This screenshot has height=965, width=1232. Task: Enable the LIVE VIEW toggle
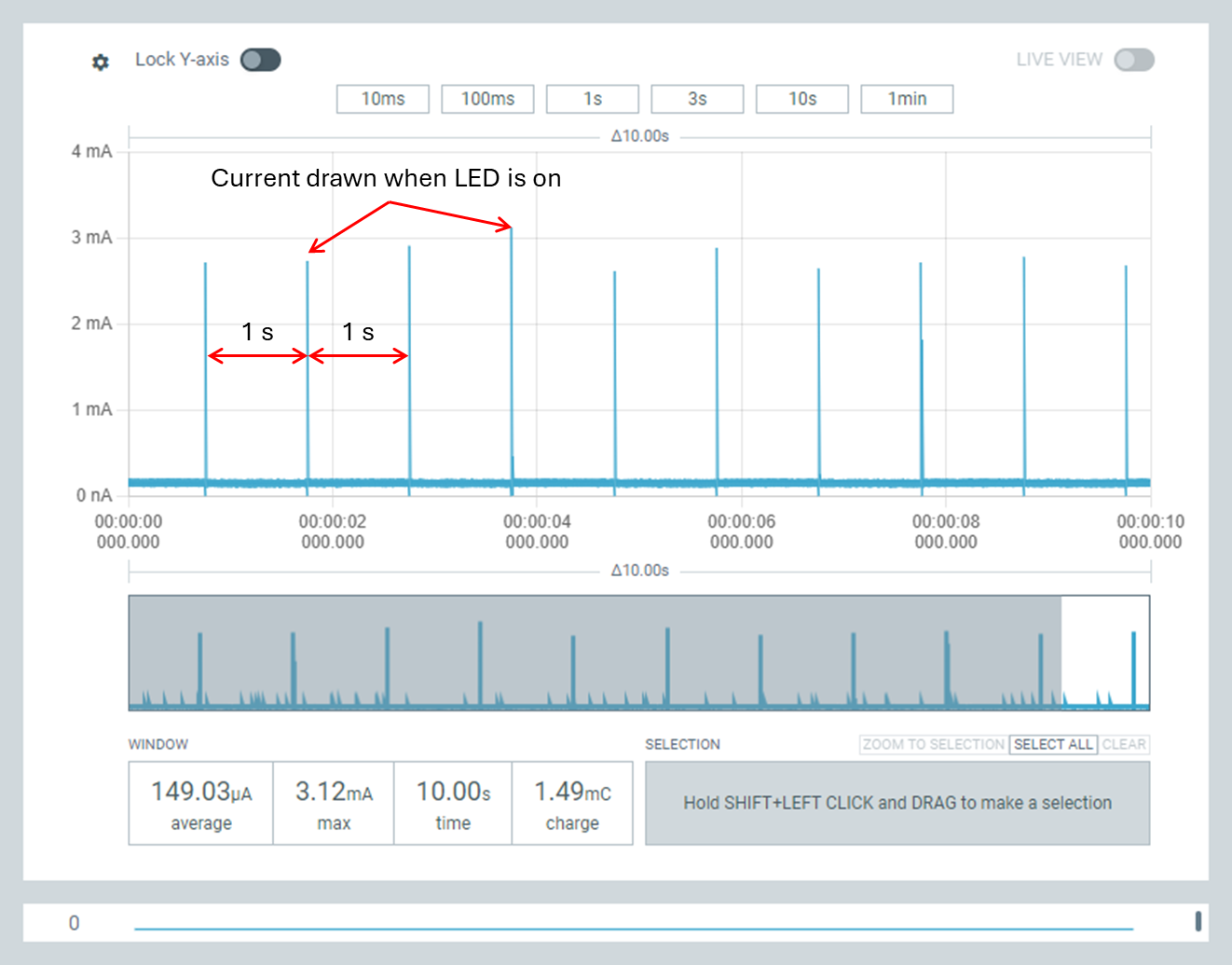1133,60
